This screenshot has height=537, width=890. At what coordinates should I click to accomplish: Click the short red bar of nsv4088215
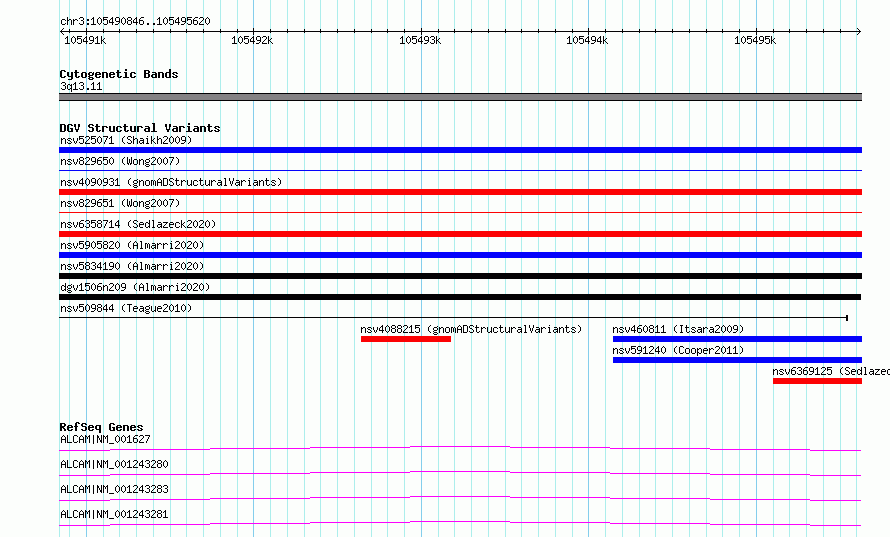point(406,339)
